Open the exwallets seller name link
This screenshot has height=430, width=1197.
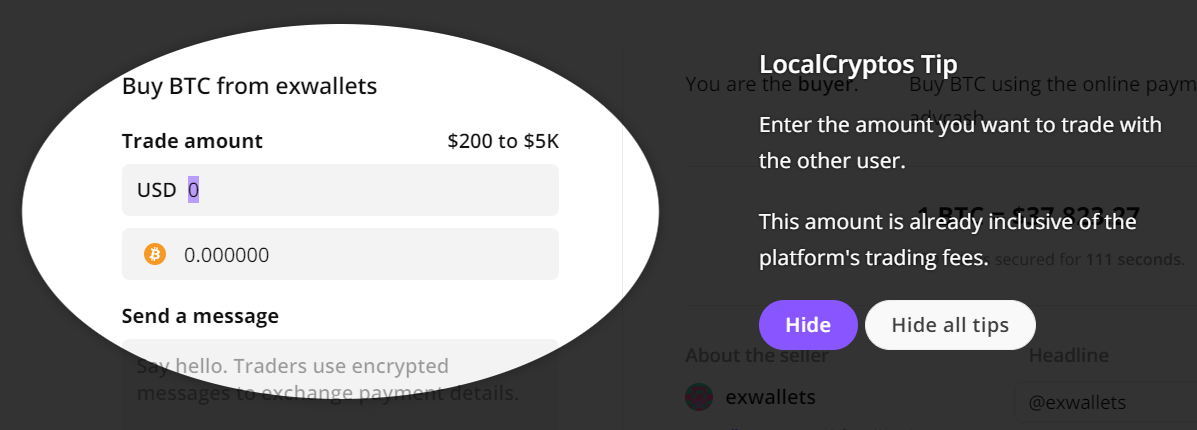pyautogui.click(x=770, y=397)
